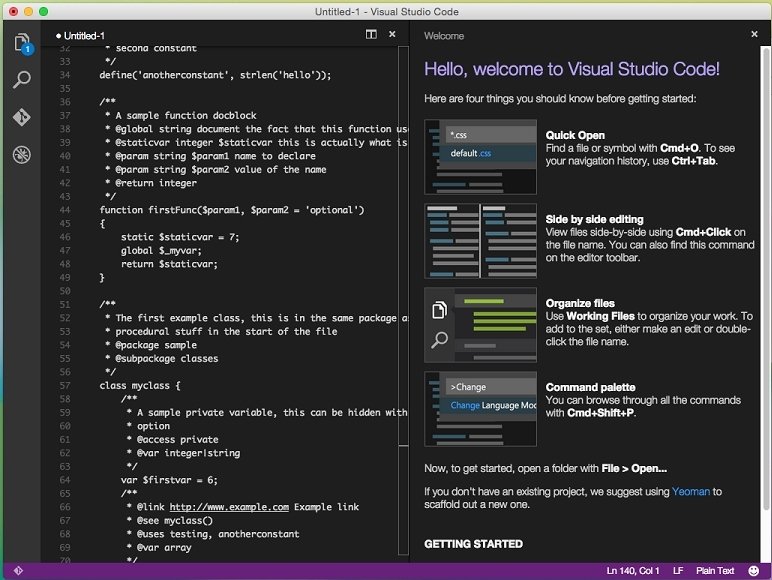772x580 pixels.
Task: Click line 62 @var integer|string comment
Action: (184, 453)
